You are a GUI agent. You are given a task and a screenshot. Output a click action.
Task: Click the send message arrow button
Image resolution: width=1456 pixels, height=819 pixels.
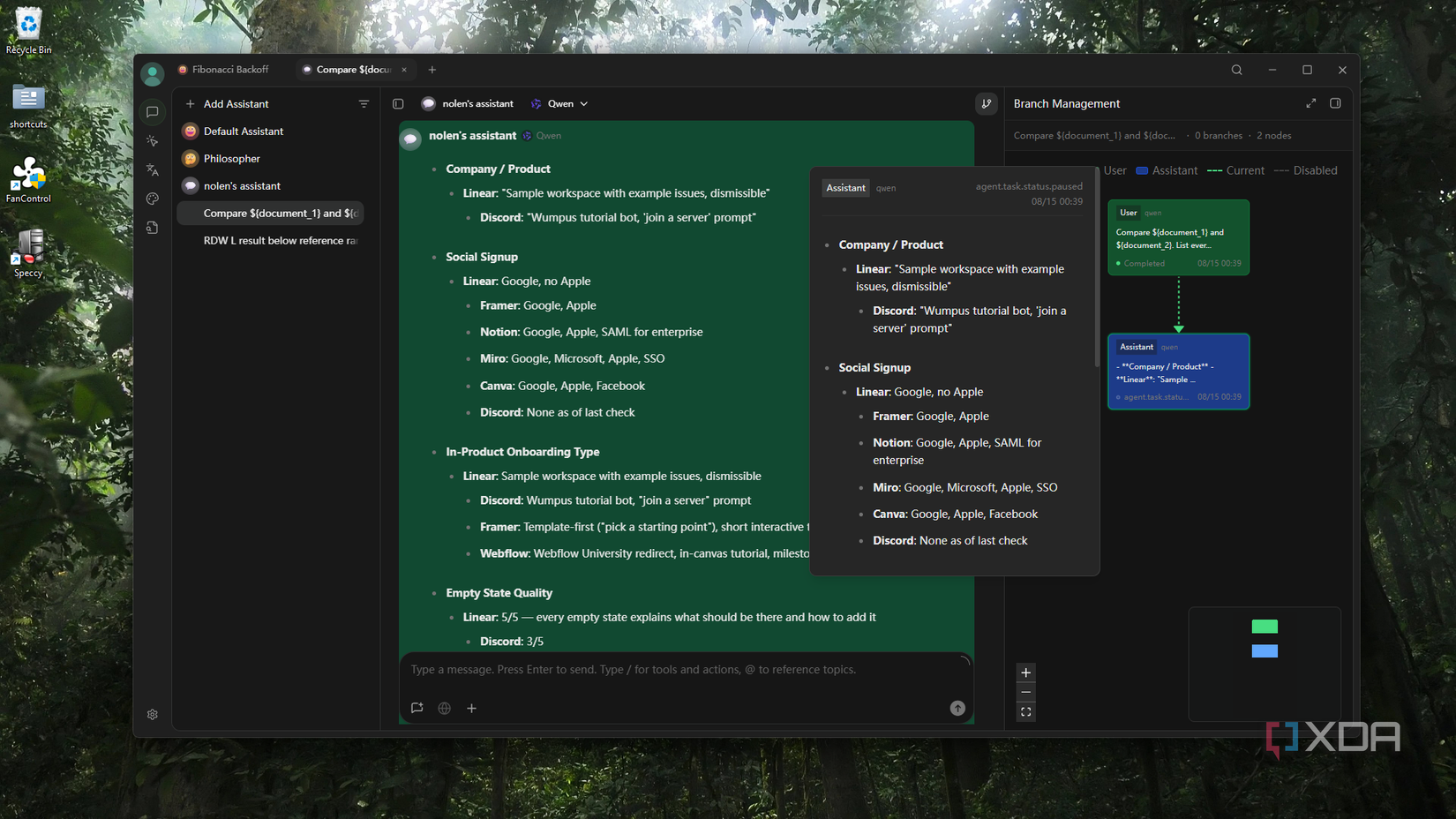[957, 708]
